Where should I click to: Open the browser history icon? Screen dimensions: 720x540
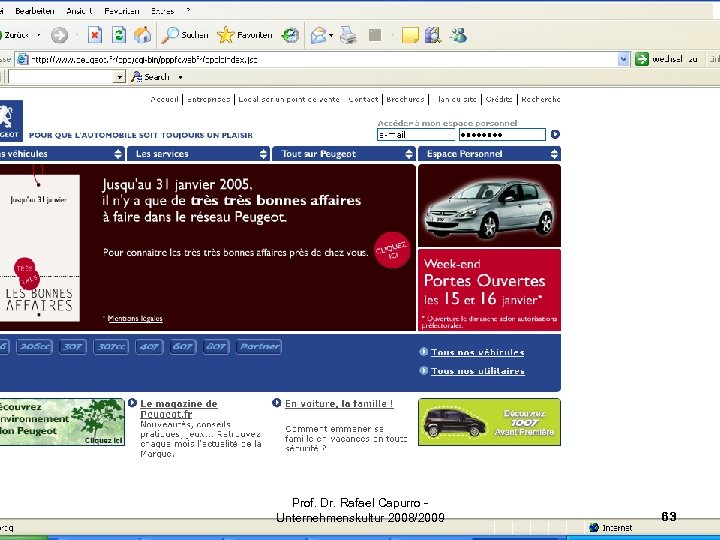(x=290, y=35)
